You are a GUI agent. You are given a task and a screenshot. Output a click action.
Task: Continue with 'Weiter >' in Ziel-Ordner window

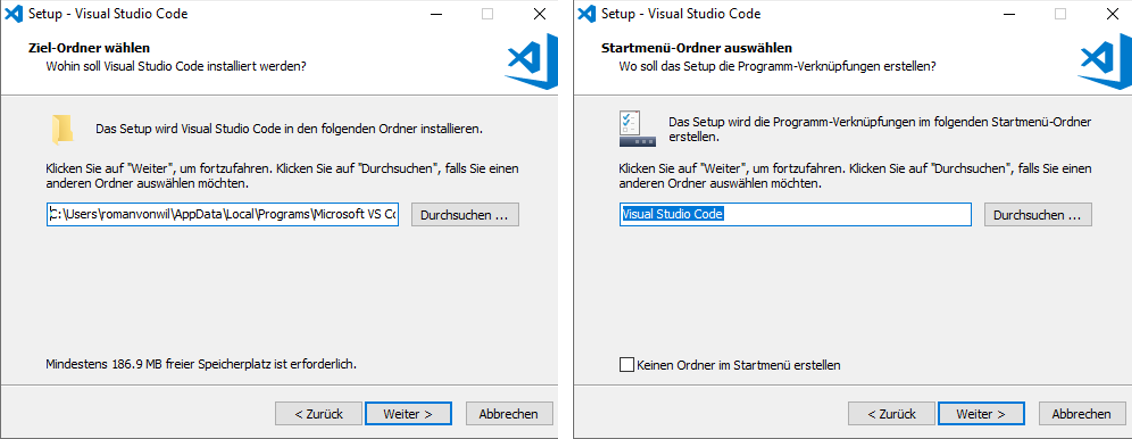click(408, 414)
